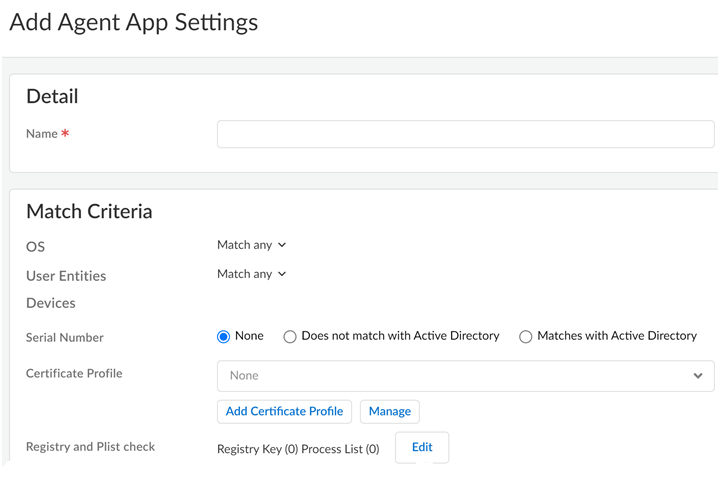Click the Manage certificate profiles button
This screenshot has height=487, width=720.
pyautogui.click(x=390, y=411)
